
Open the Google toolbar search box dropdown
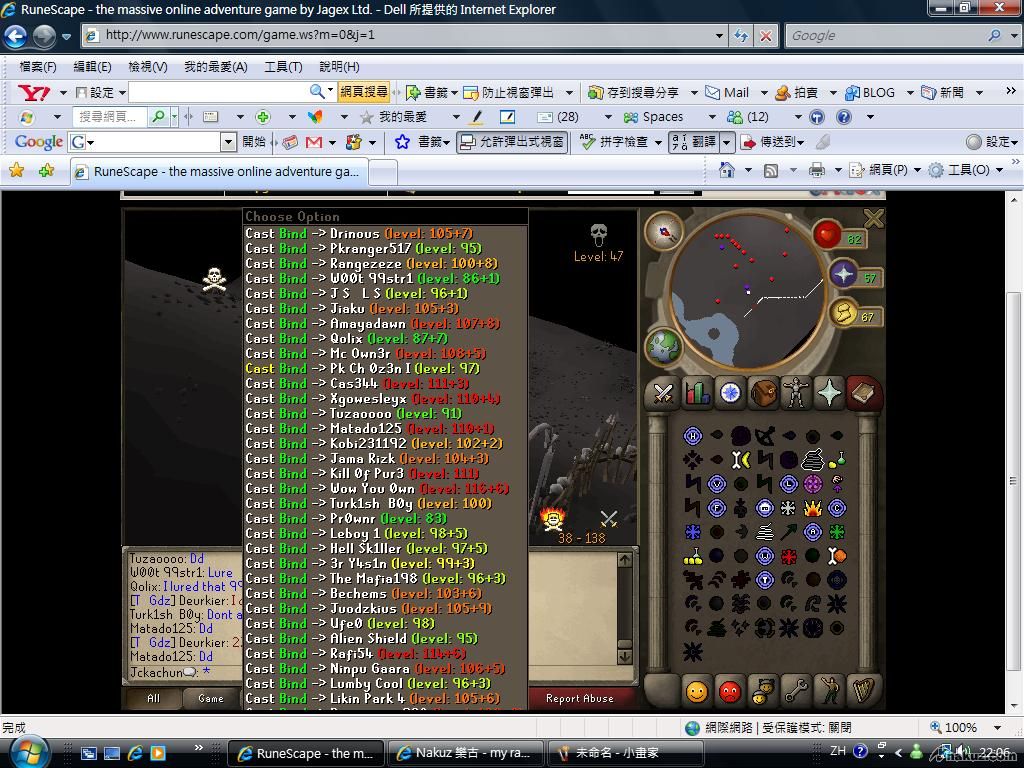coord(228,142)
